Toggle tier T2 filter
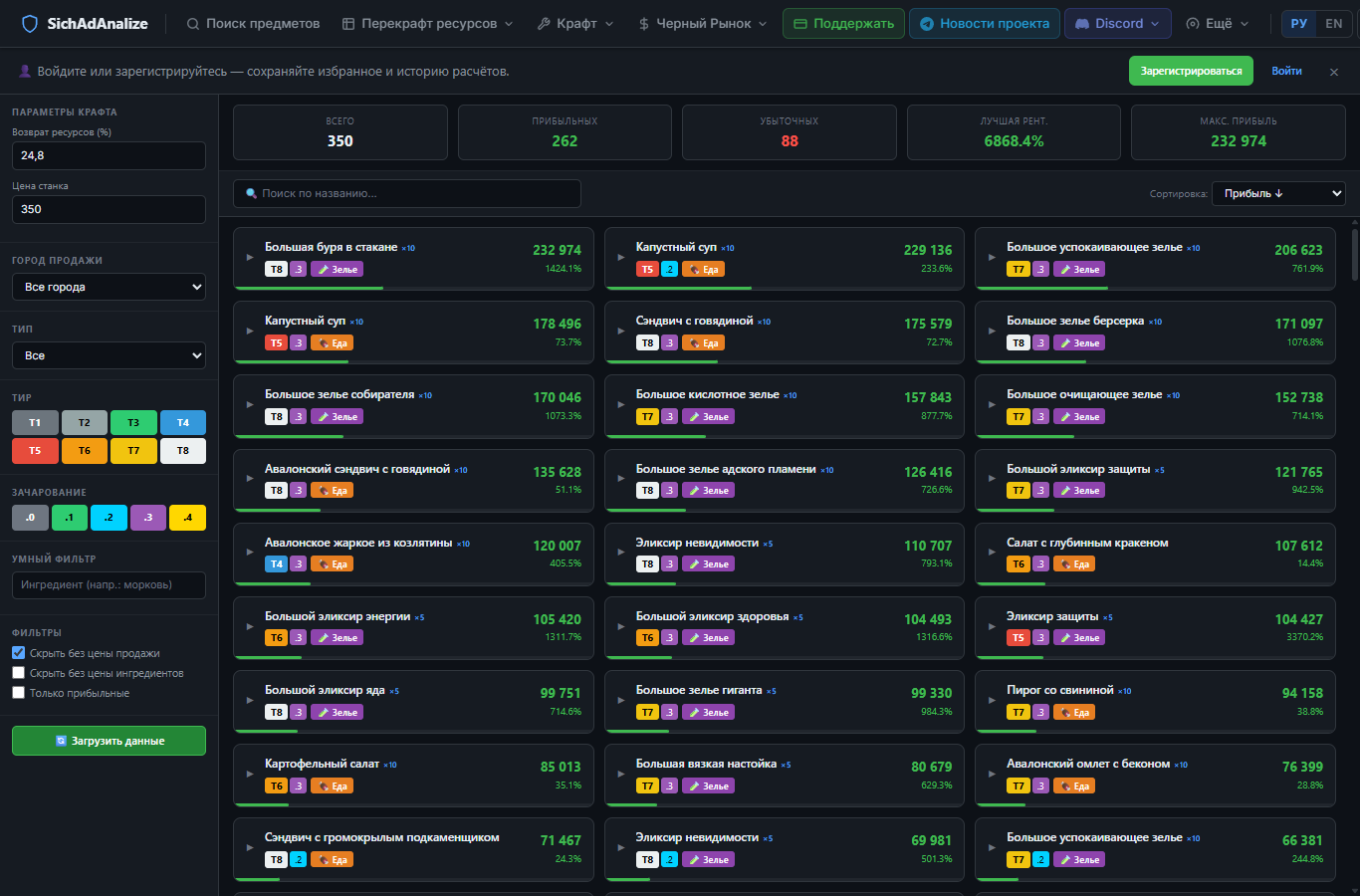The image size is (1360, 896). tap(85, 423)
